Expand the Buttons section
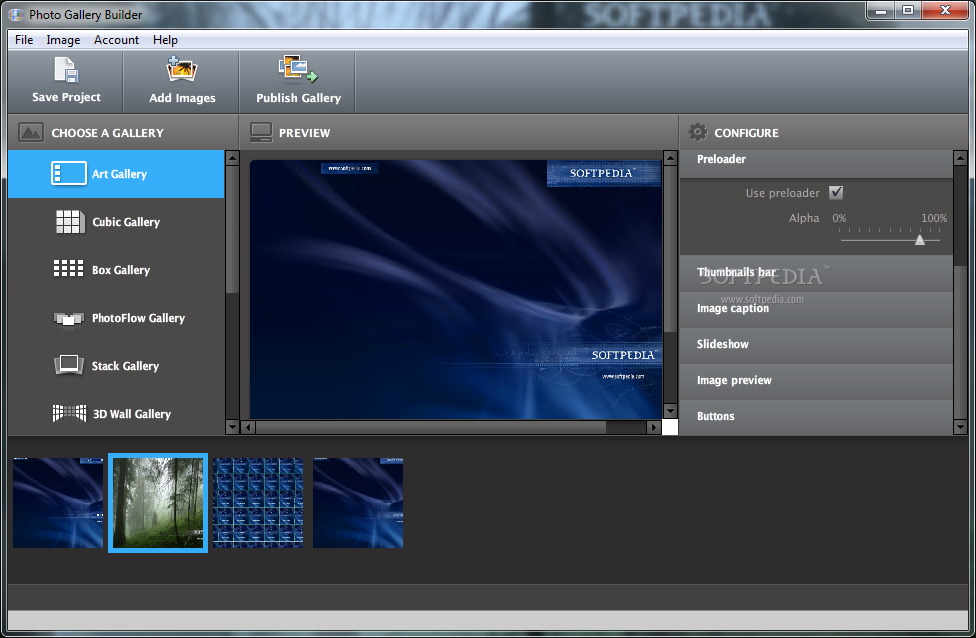Viewport: 976px width, 638px height. (x=816, y=416)
